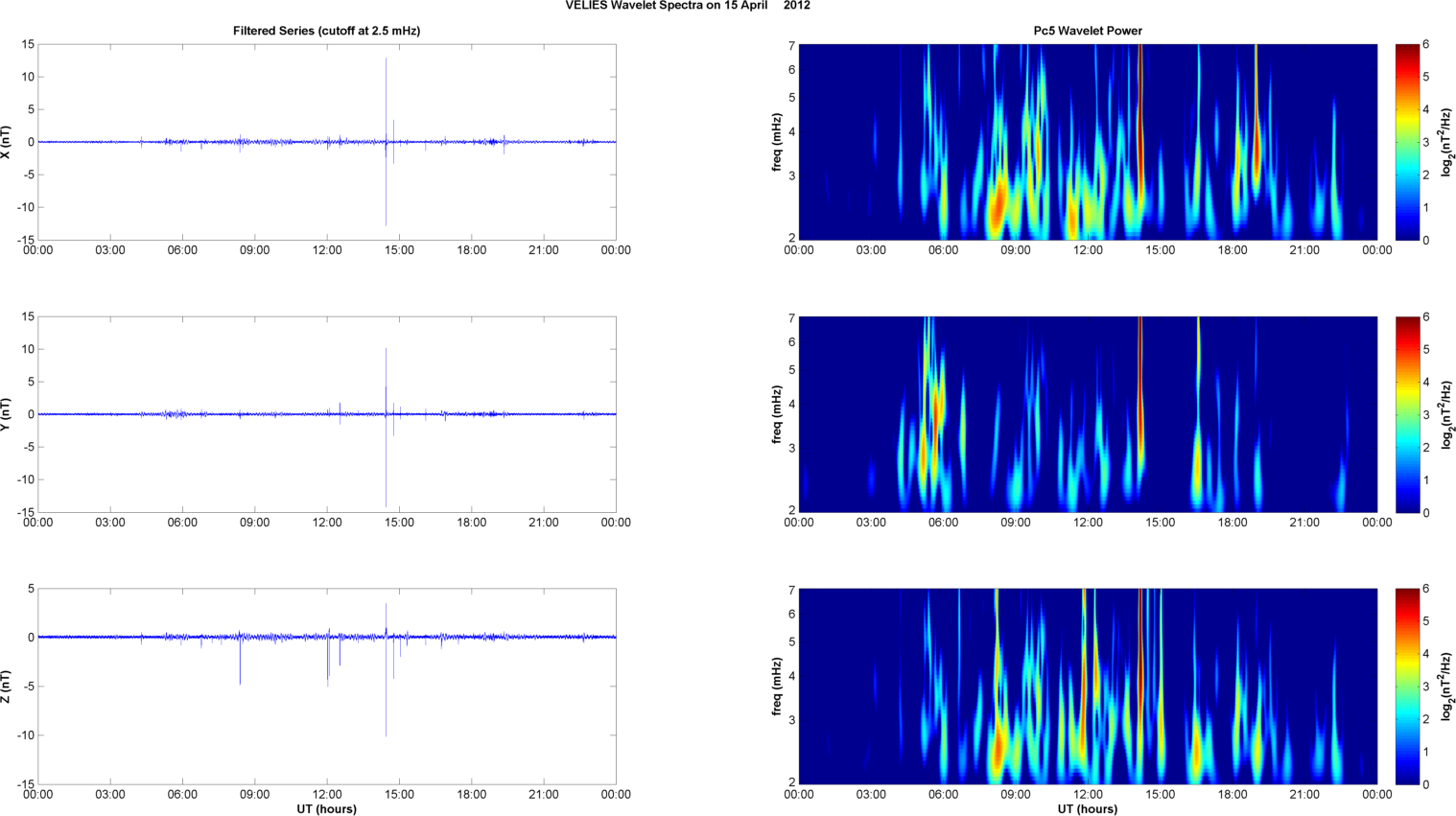The image size is (1456, 816).
Task: Click the Z component wavelet power spectrogram
Action: (1088, 687)
